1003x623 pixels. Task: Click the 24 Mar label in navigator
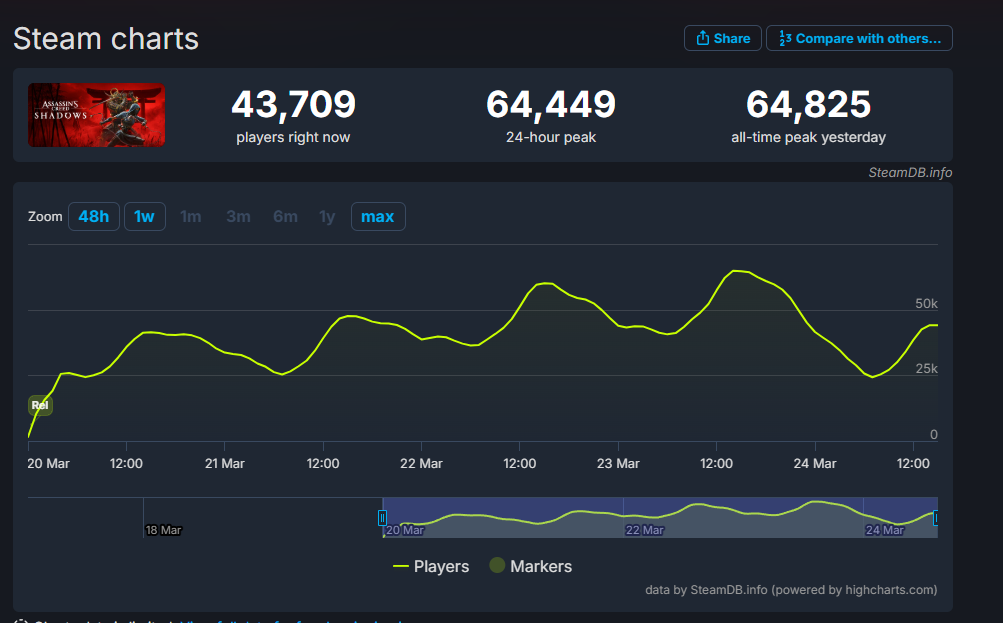point(885,530)
